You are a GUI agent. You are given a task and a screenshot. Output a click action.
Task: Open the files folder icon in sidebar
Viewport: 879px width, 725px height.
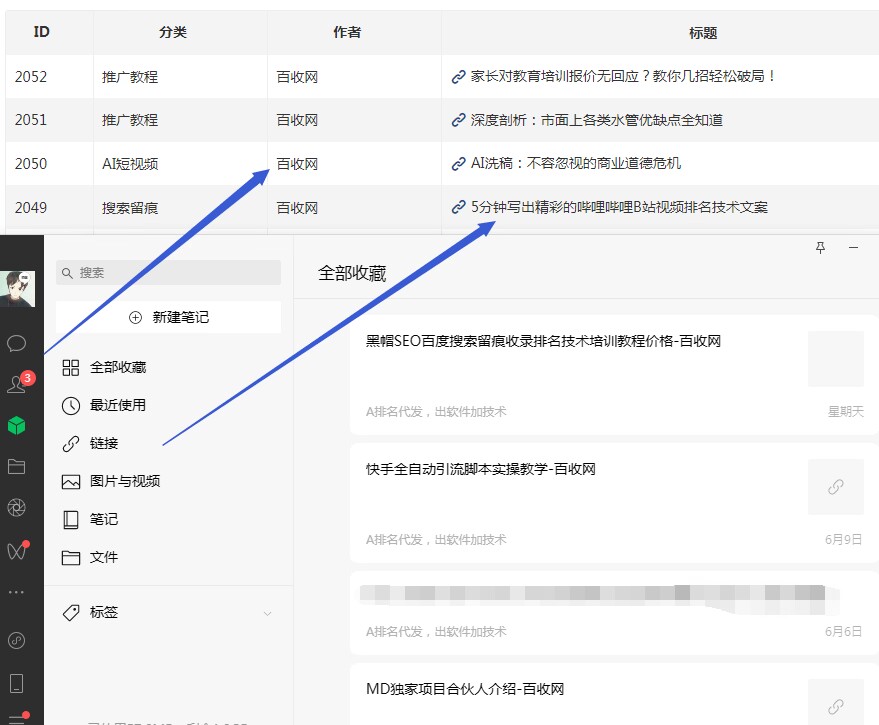tap(16, 467)
